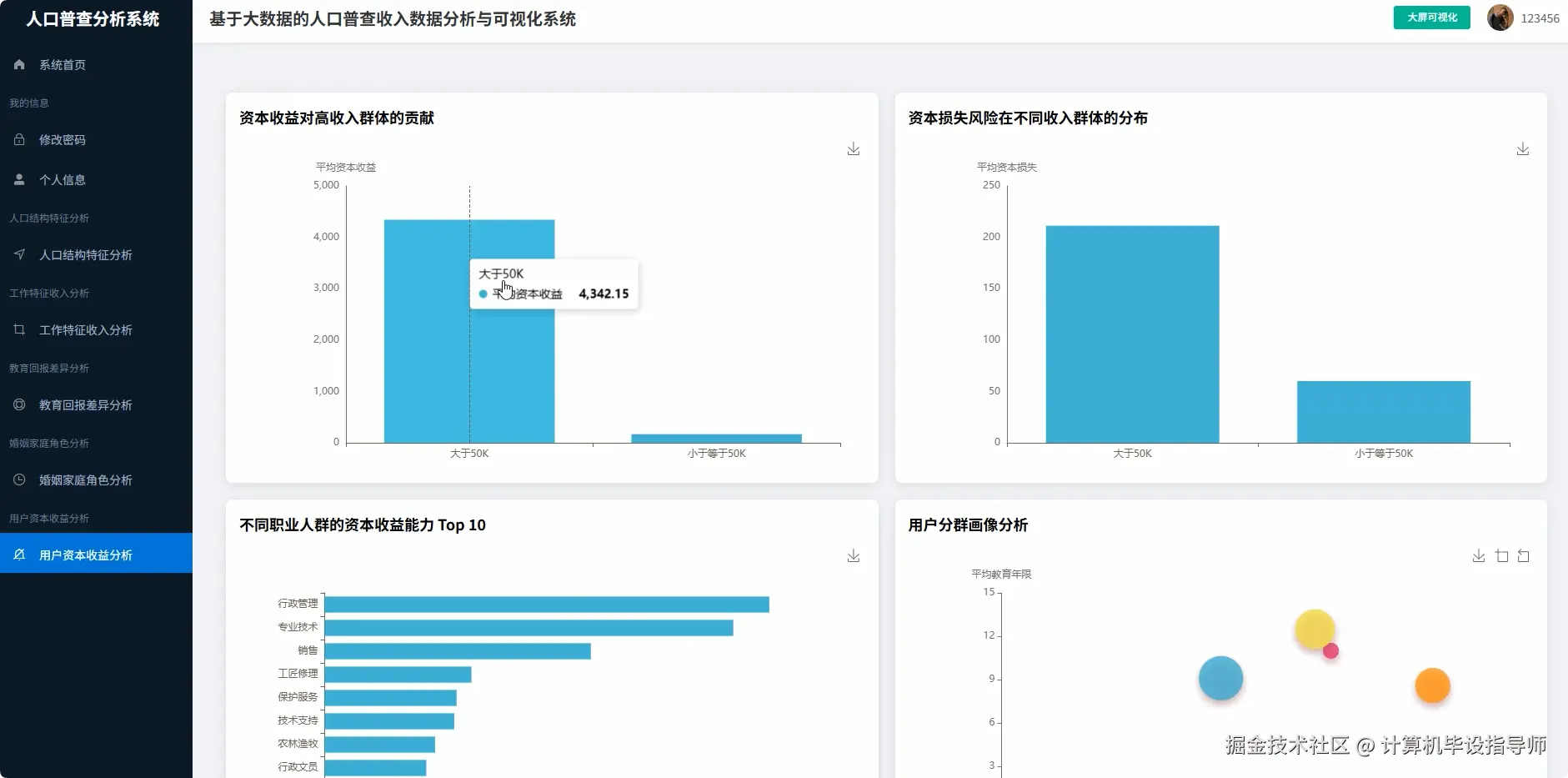Image resolution: width=1568 pixels, height=778 pixels.
Task: Click the 大屏可视化 button
Action: coord(1431,17)
